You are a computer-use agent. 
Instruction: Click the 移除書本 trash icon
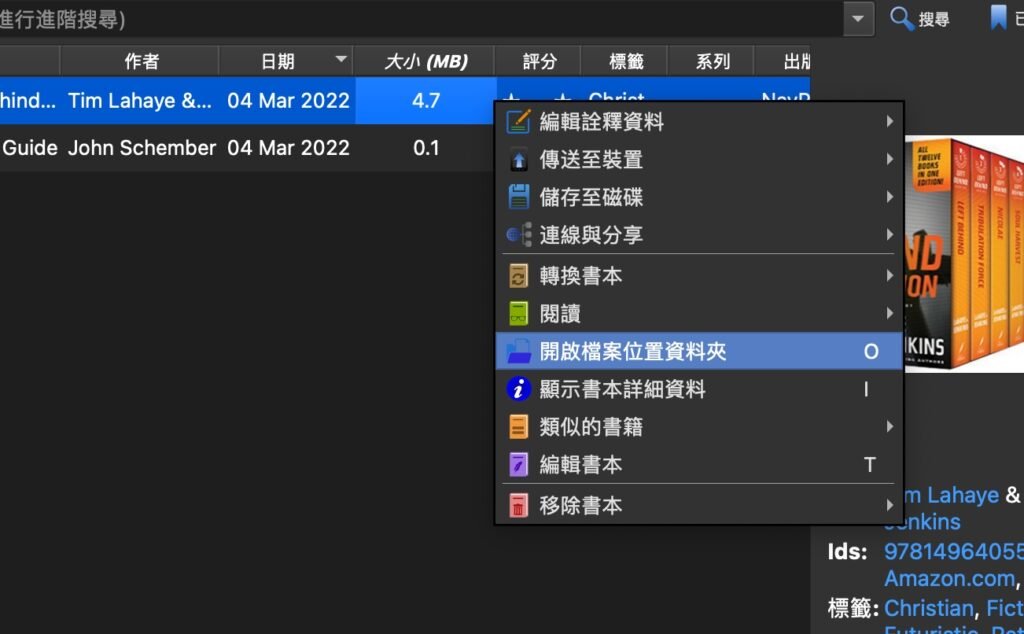point(518,506)
